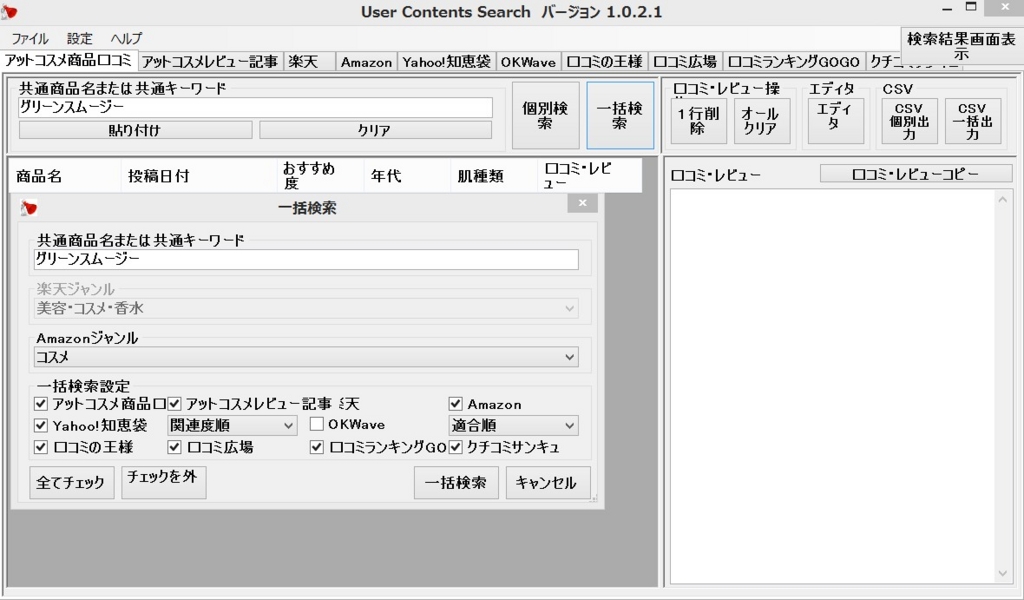Screen dimensions: 1024x600
Task: Toggle 口コミ広場 checkbox
Action: (174, 447)
